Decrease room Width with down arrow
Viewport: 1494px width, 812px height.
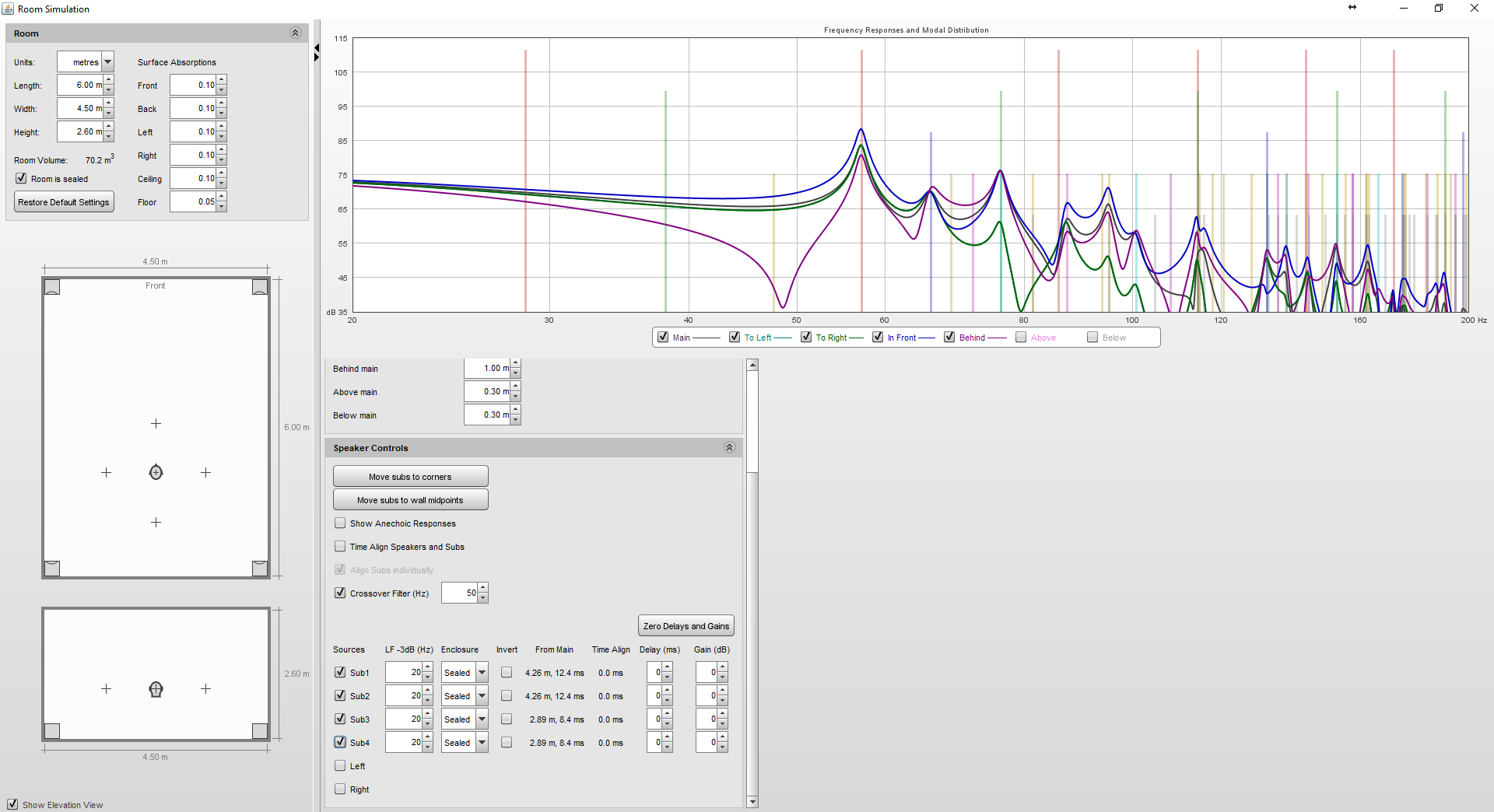point(109,114)
